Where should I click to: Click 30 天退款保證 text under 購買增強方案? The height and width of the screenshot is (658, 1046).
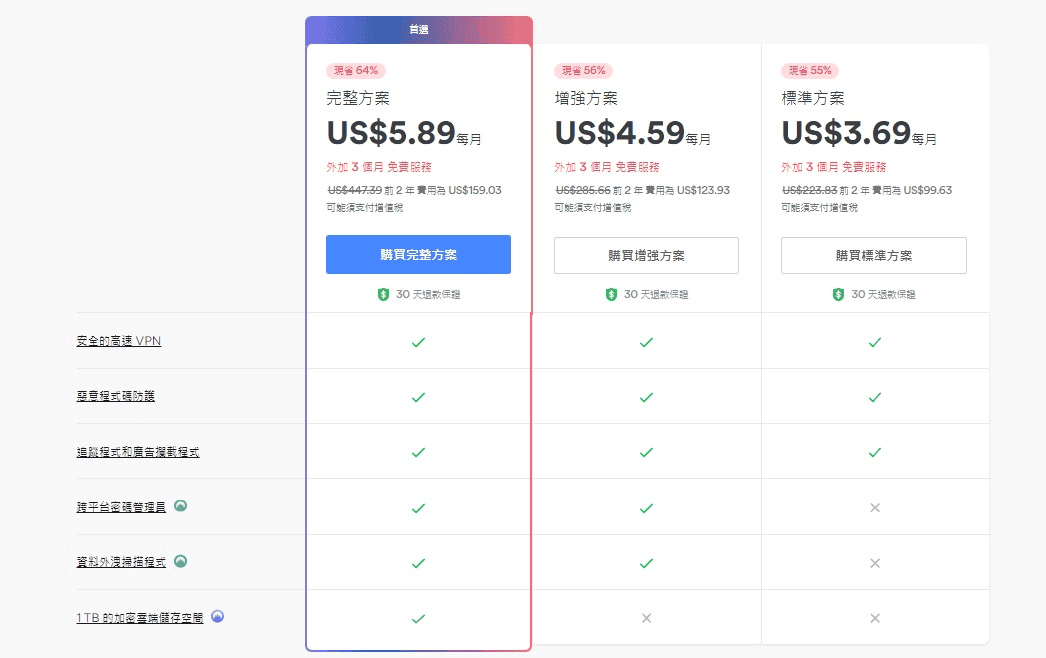pos(656,294)
